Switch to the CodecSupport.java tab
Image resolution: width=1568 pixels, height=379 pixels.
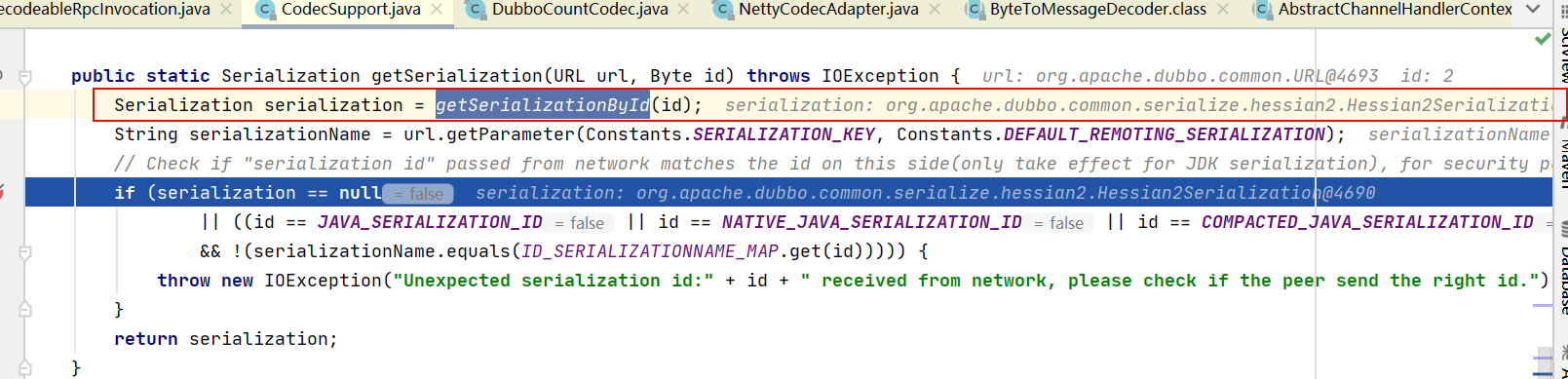tap(350, 10)
